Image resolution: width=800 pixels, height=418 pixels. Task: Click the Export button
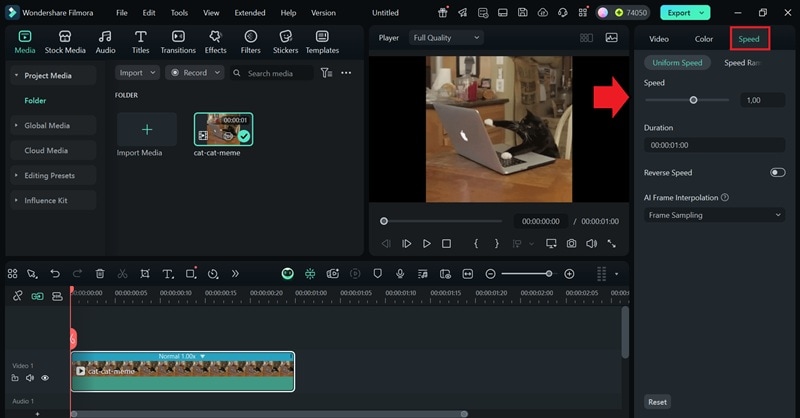[679, 13]
